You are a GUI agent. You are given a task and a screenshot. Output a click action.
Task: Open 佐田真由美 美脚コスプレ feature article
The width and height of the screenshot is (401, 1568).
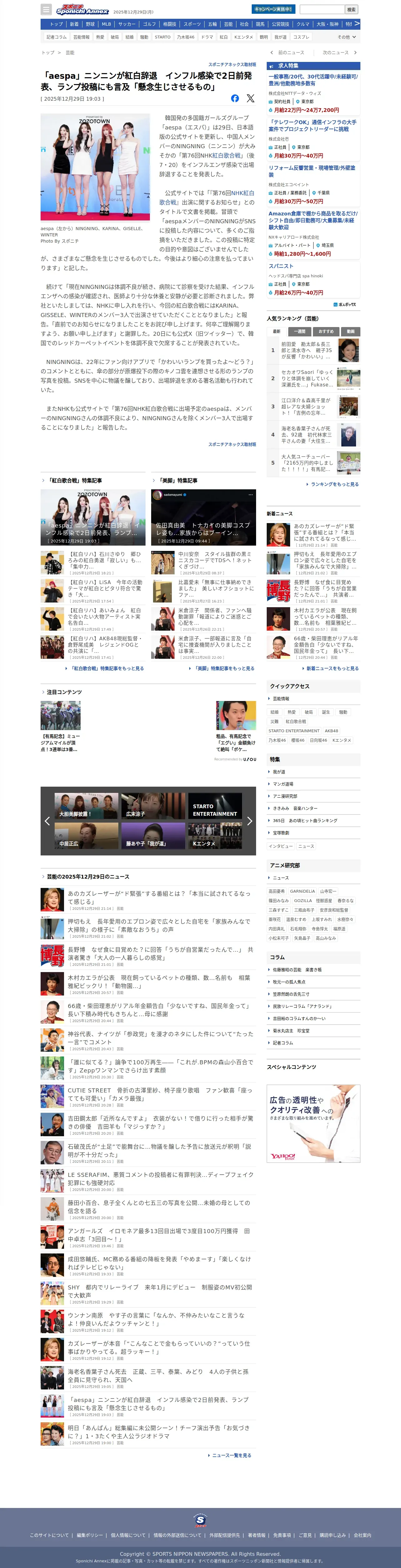pyautogui.click(x=203, y=517)
